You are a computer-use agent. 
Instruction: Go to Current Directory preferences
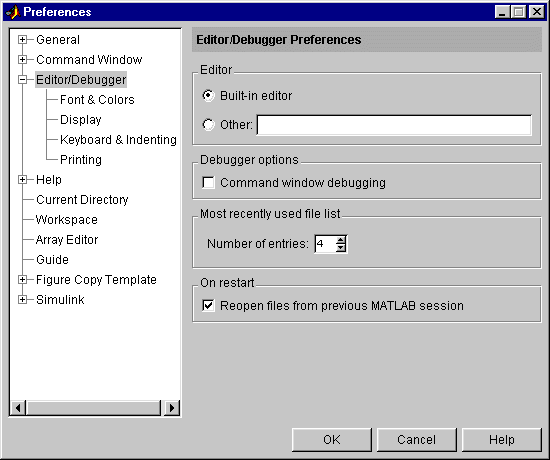pos(82,200)
